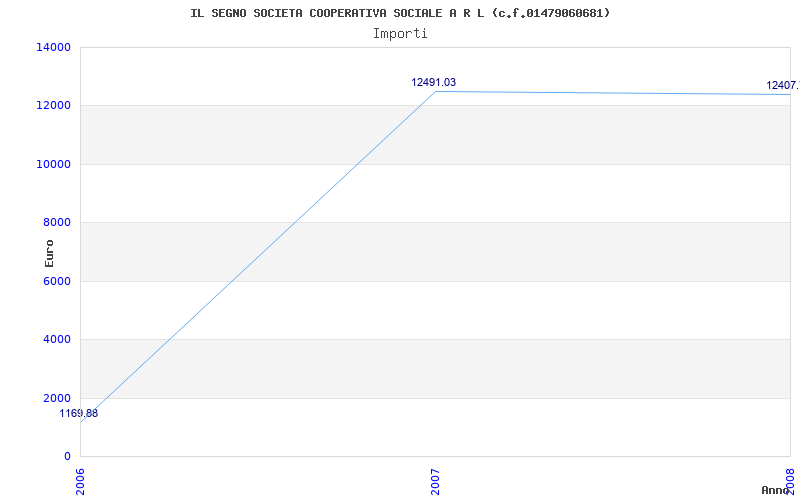Click the 10000 y-axis label

click(53, 164)
